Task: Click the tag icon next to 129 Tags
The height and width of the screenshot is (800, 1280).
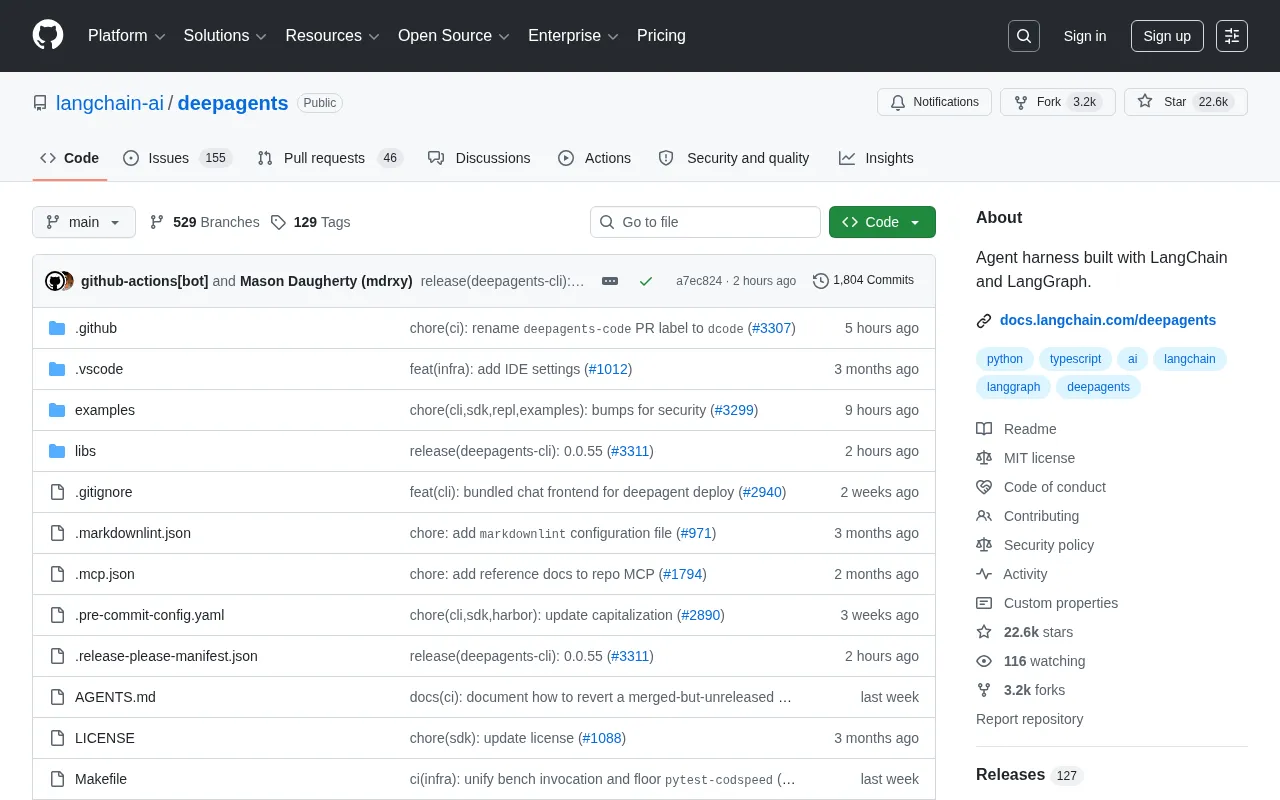Action: point(278,222)
